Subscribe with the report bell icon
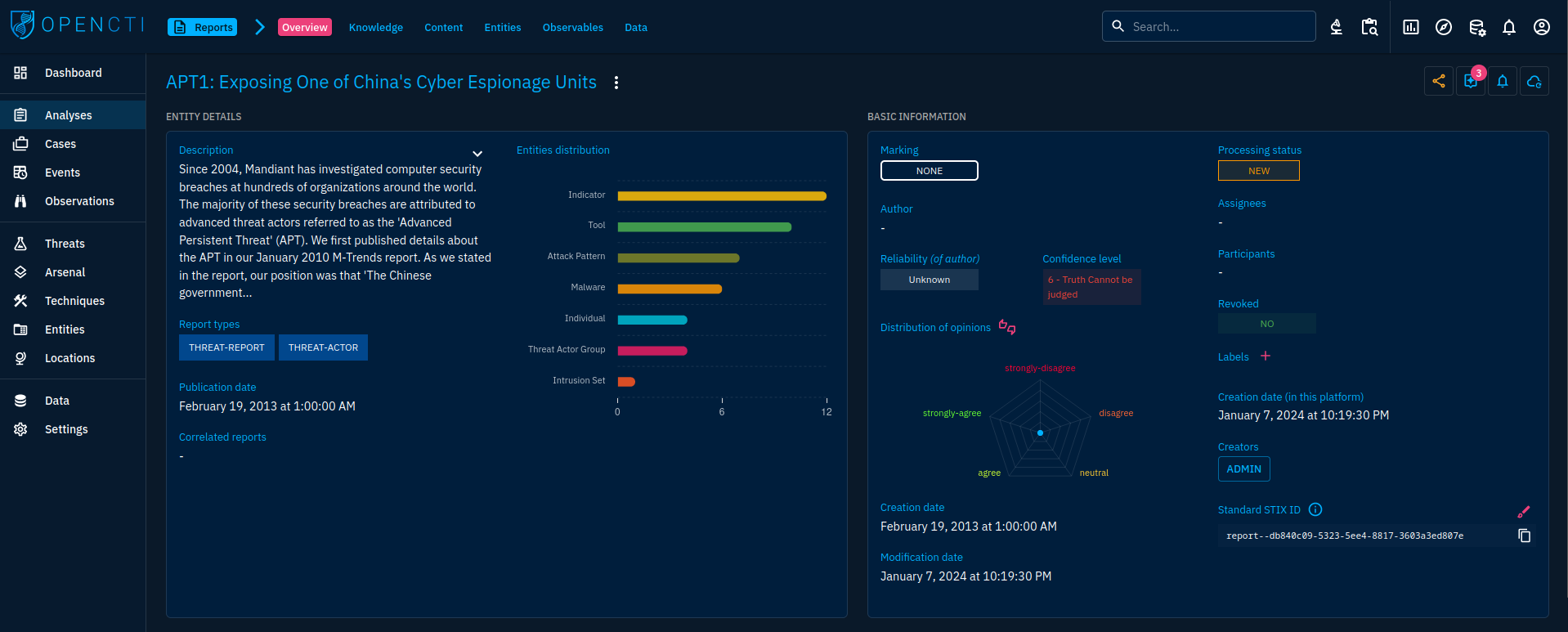Viewport: 1568px width, 632px height. (x=1503, y=81)
